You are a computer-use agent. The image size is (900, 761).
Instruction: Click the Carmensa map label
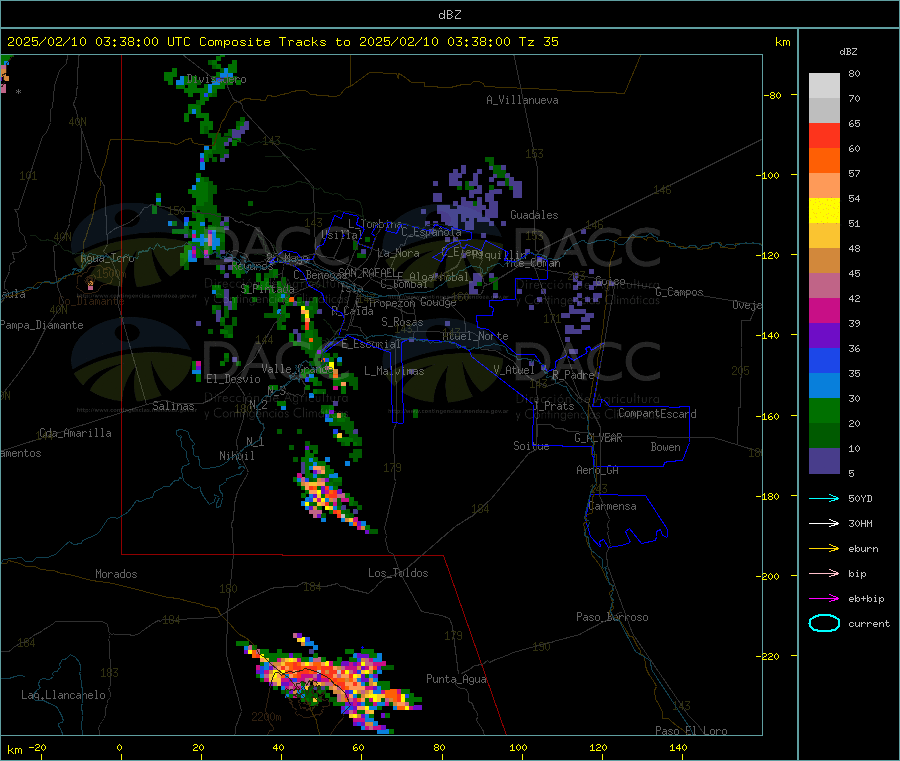click(x=612, y=506)
